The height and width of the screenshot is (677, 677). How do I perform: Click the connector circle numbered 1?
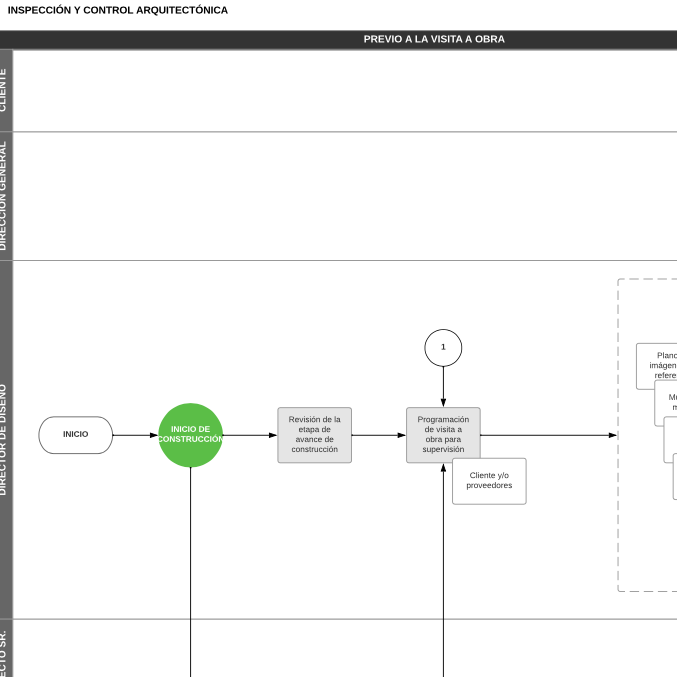pyautogui.click(x=443, y=348)
